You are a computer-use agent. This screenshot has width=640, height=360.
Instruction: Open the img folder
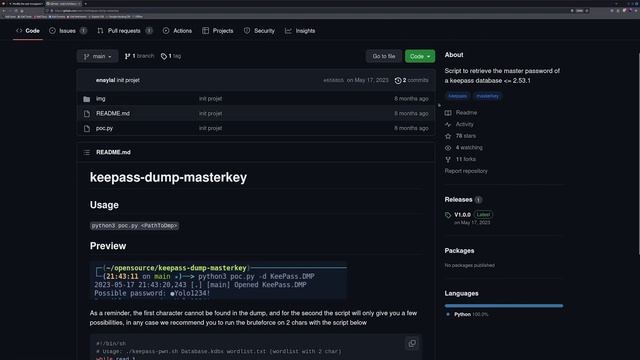100,99
